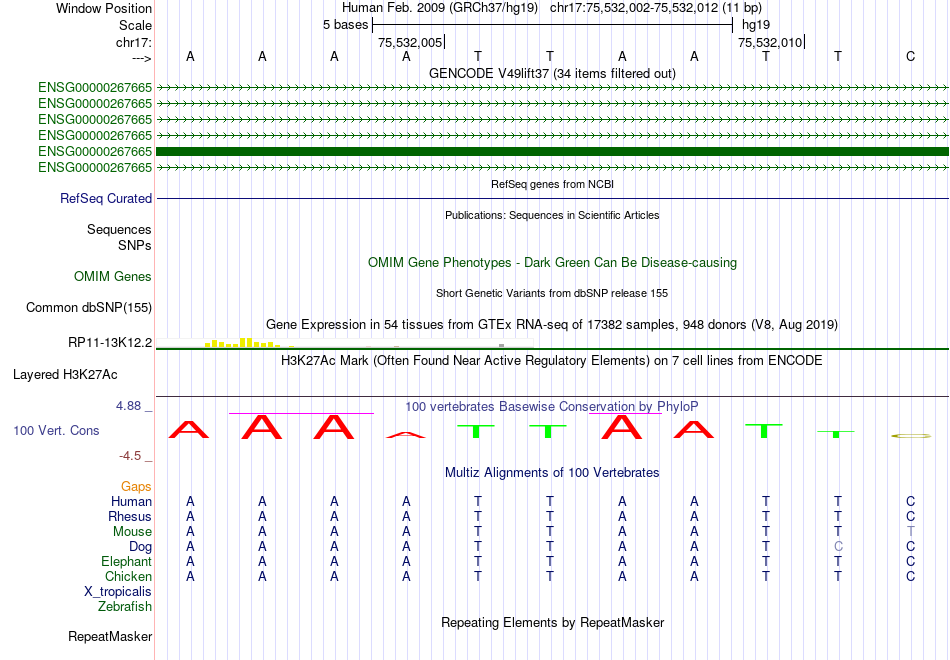Click the Window Position track label
The image size is (950, 660).
(104, 8)
